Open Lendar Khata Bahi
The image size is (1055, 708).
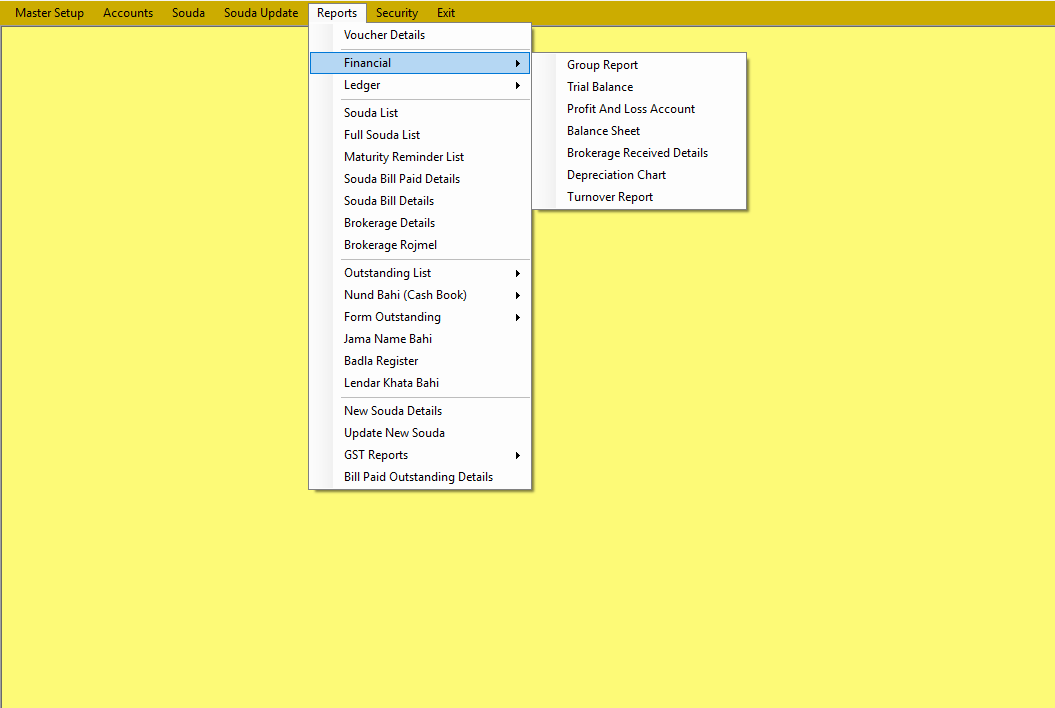(x=420, y=383)
